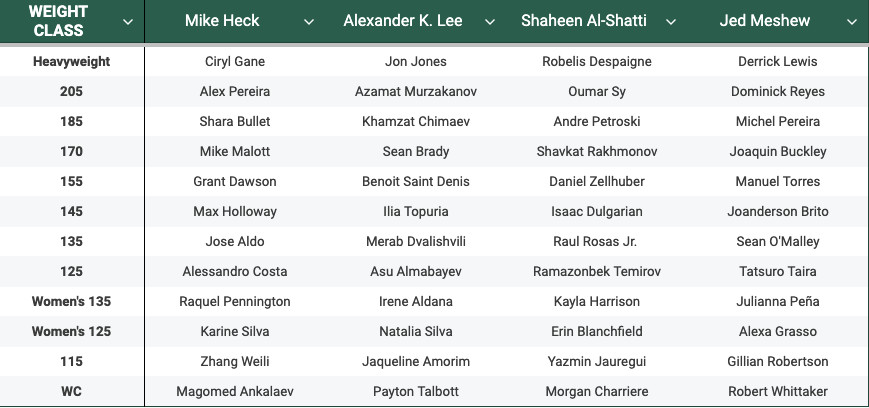Click the Kayla Harrison cell
The height and width of the screenshot is (408, 869).
[597, 301]
